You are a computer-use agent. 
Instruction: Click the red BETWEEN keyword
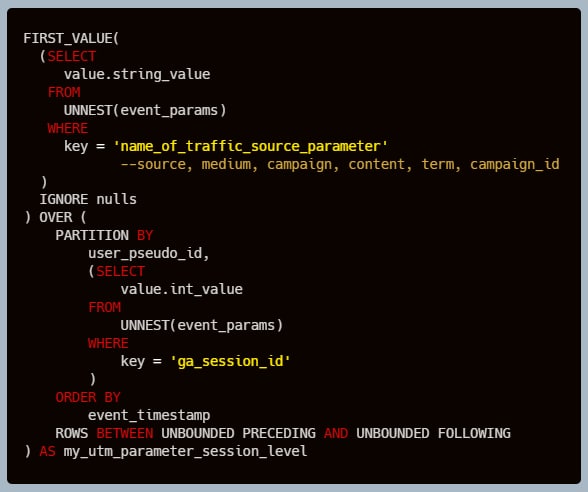(124, 433)
